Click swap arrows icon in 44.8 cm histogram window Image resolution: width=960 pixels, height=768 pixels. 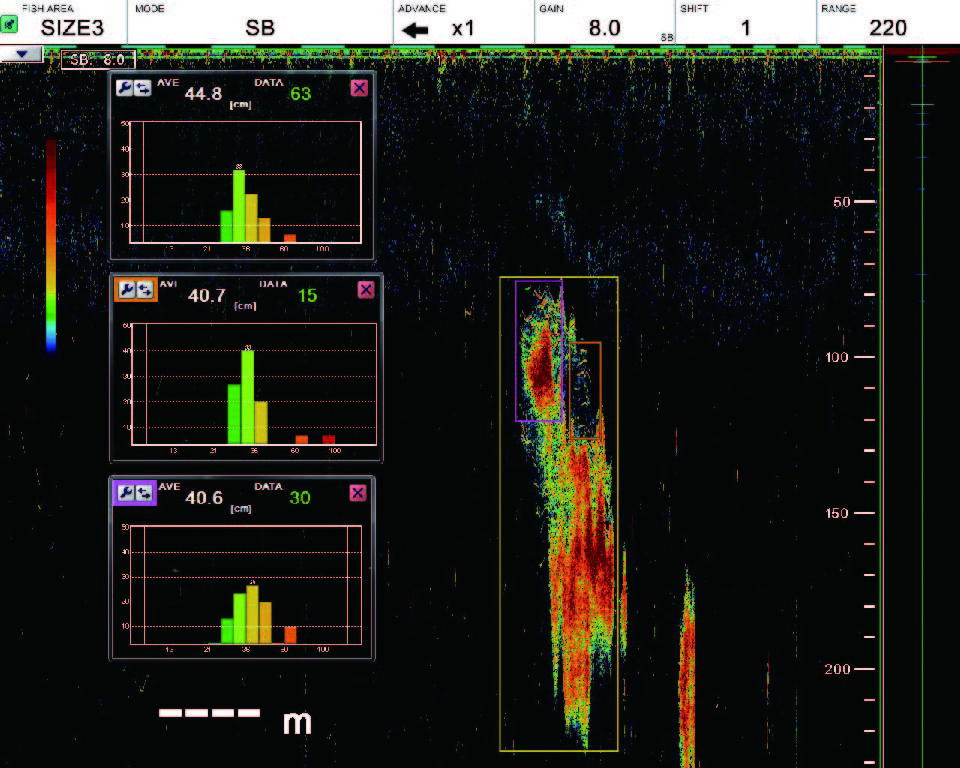tap(143, 88)
